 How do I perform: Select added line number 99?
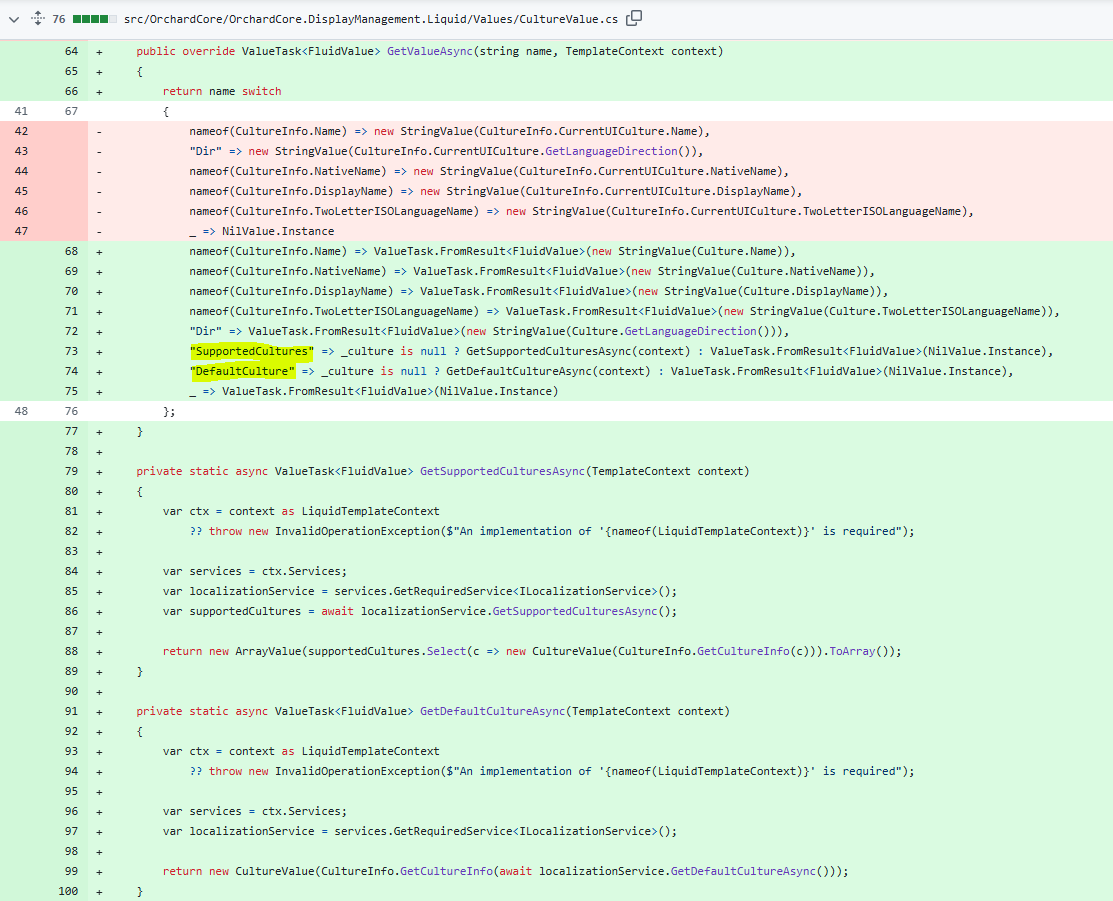coord(71,871)
